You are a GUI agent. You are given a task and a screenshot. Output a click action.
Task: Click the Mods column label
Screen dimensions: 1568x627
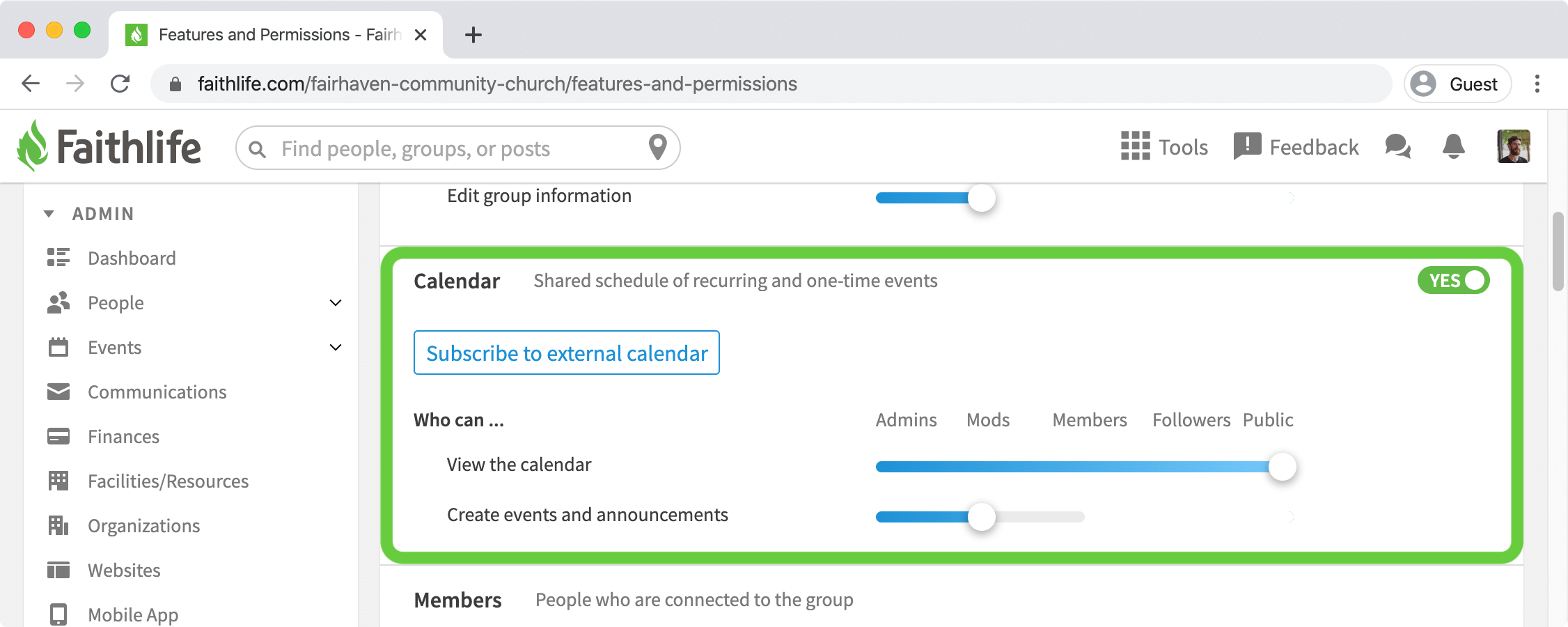[988, 419]
